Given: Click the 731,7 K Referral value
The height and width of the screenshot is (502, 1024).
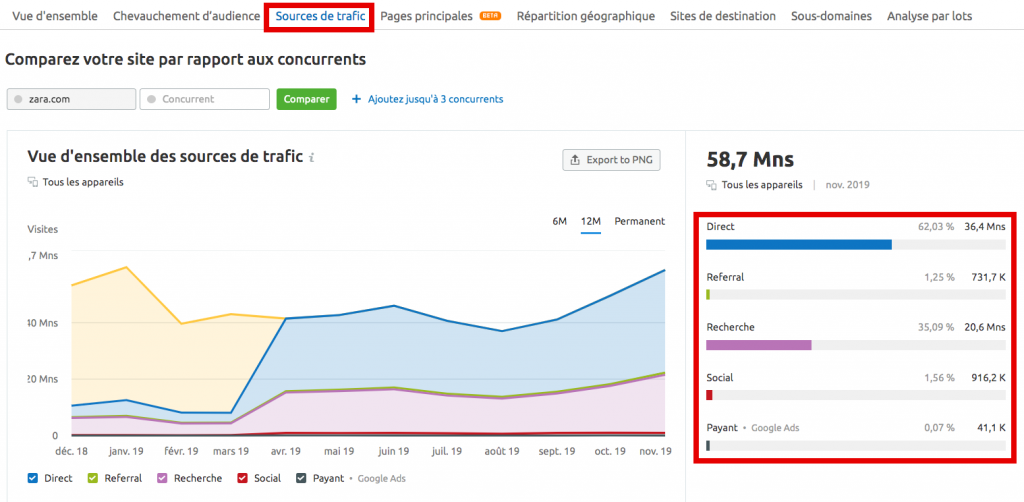Looking at the screenshot, I should coord(988,277).
